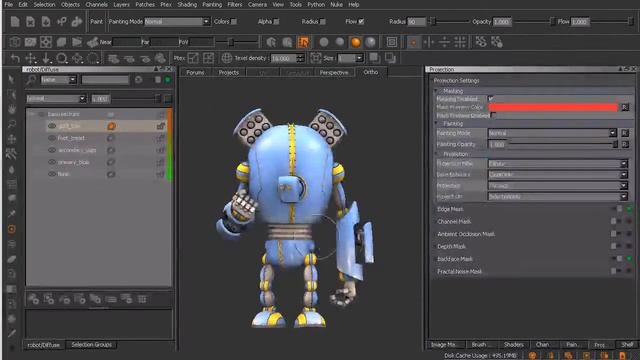Viewport: 640px width, 360px height.
Task: Toggle the Masking Enabled checkbox
Action: point(491,99)
